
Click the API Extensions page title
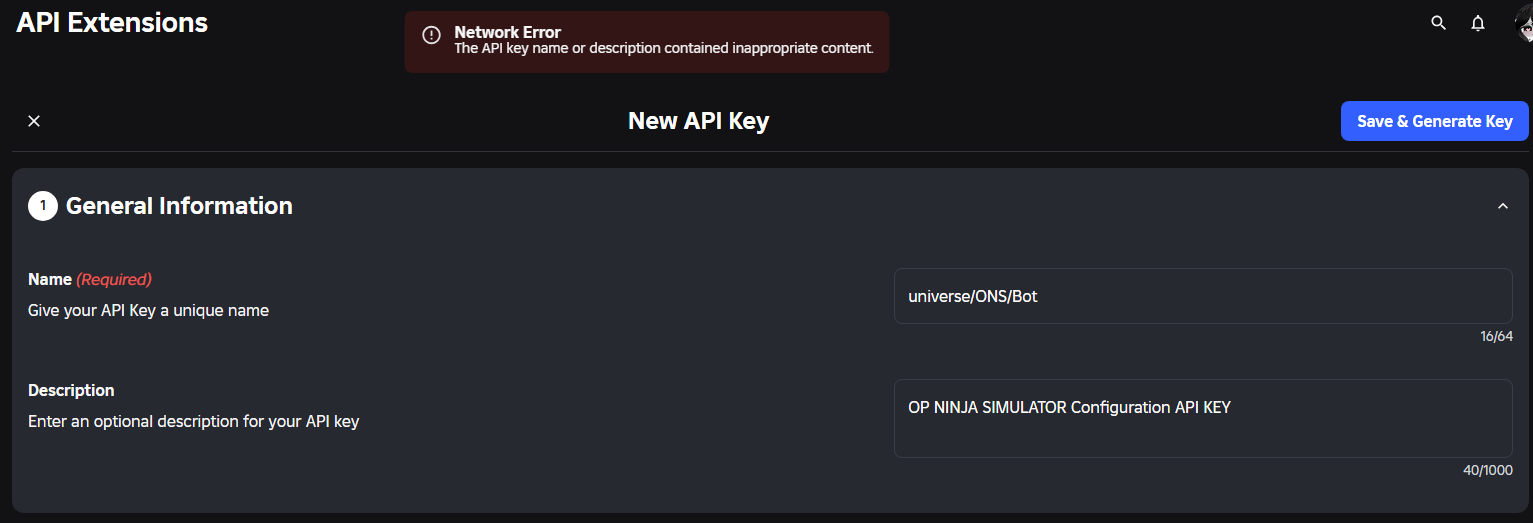pos(112,23)
